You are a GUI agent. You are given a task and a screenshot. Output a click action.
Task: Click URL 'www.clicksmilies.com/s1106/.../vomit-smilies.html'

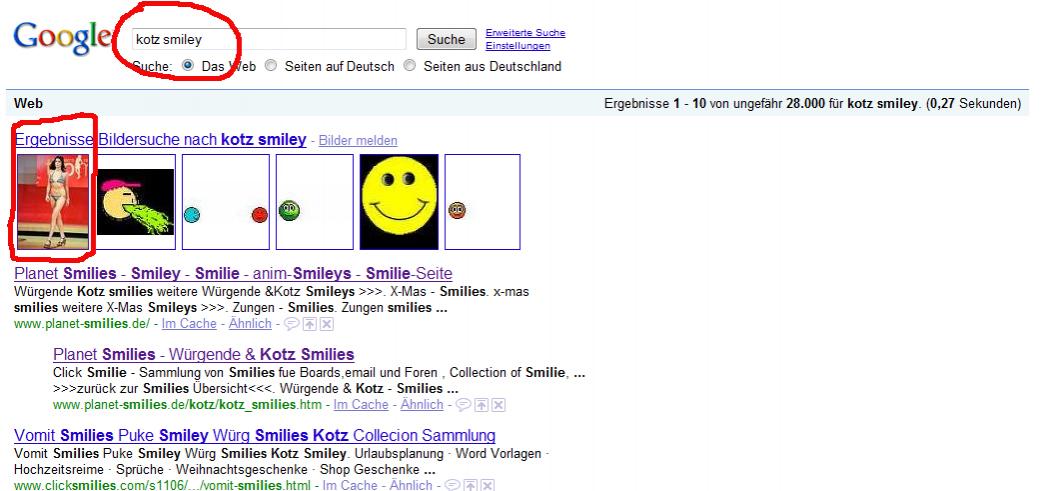[x=162, y=486]
